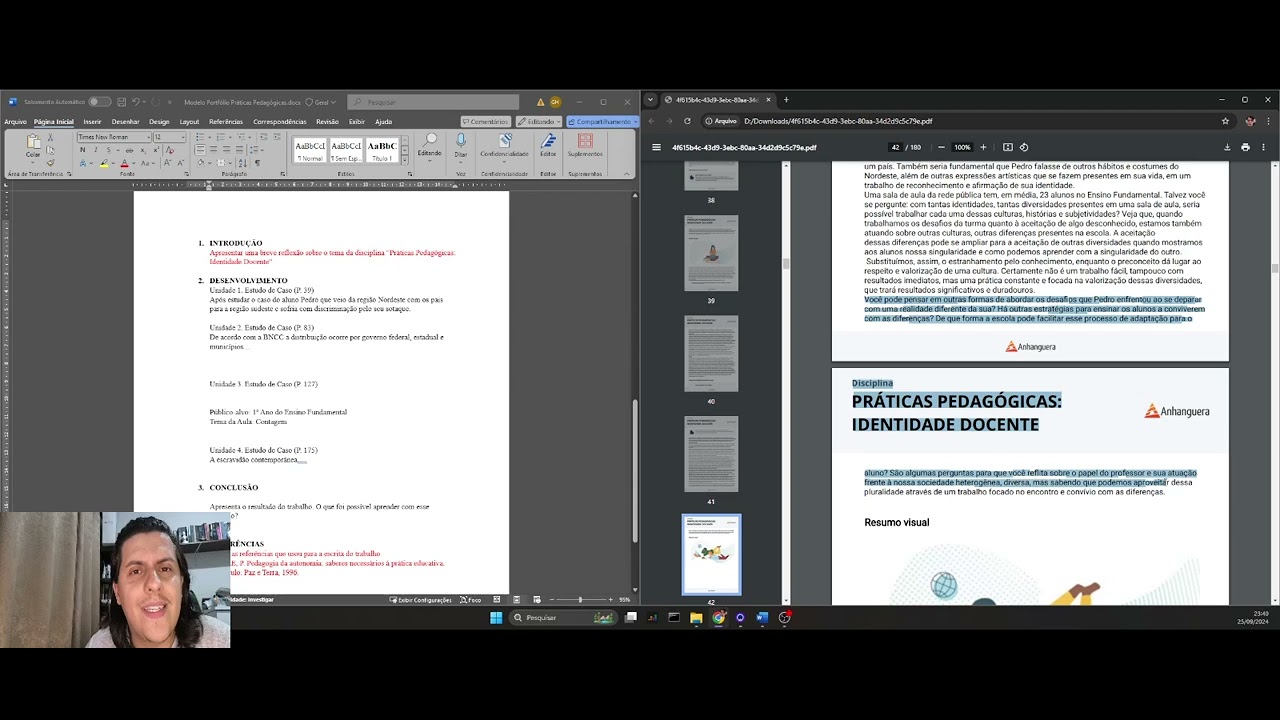Toggle strikethrough formatting
1280x720 pixels.
(129, 150)
